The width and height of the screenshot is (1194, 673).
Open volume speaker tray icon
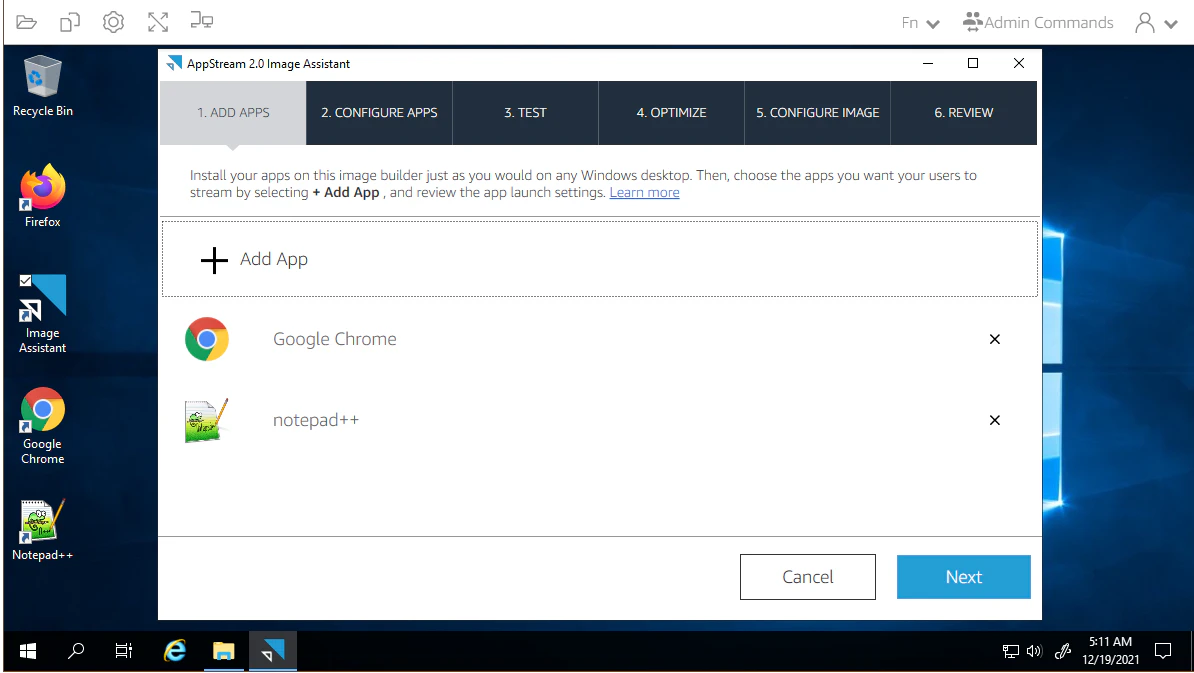1034,651
